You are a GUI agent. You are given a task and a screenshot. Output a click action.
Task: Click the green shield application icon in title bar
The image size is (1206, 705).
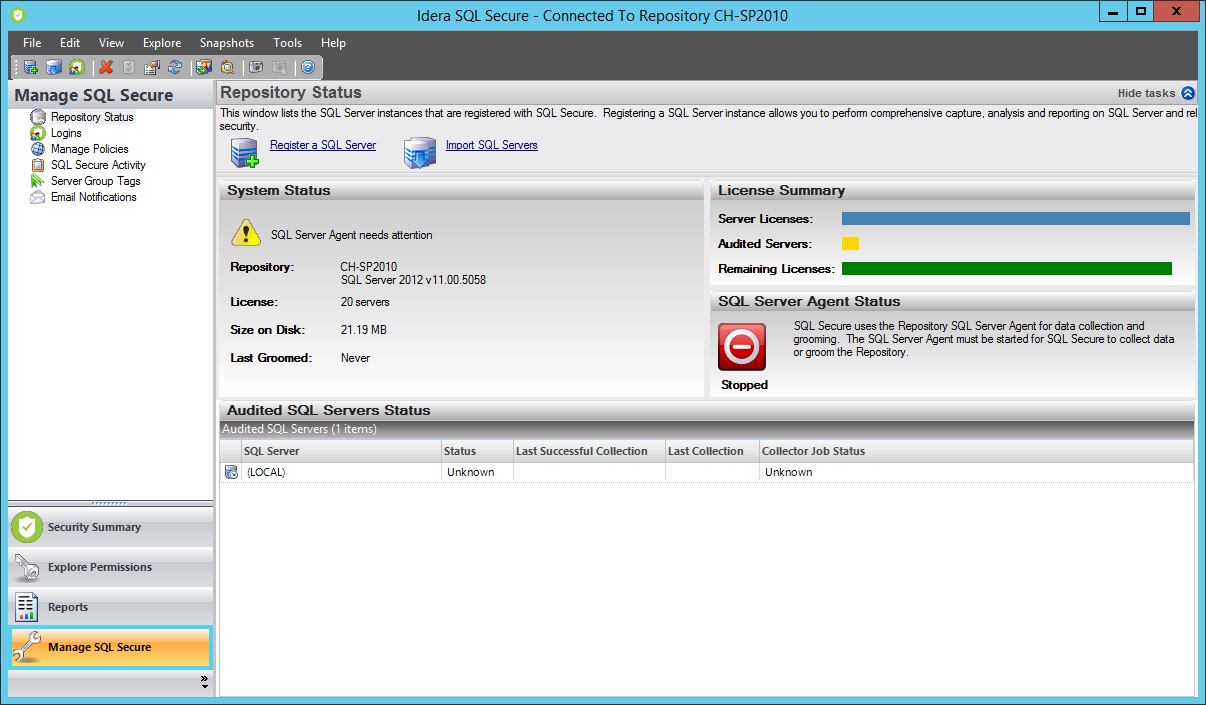17,15
